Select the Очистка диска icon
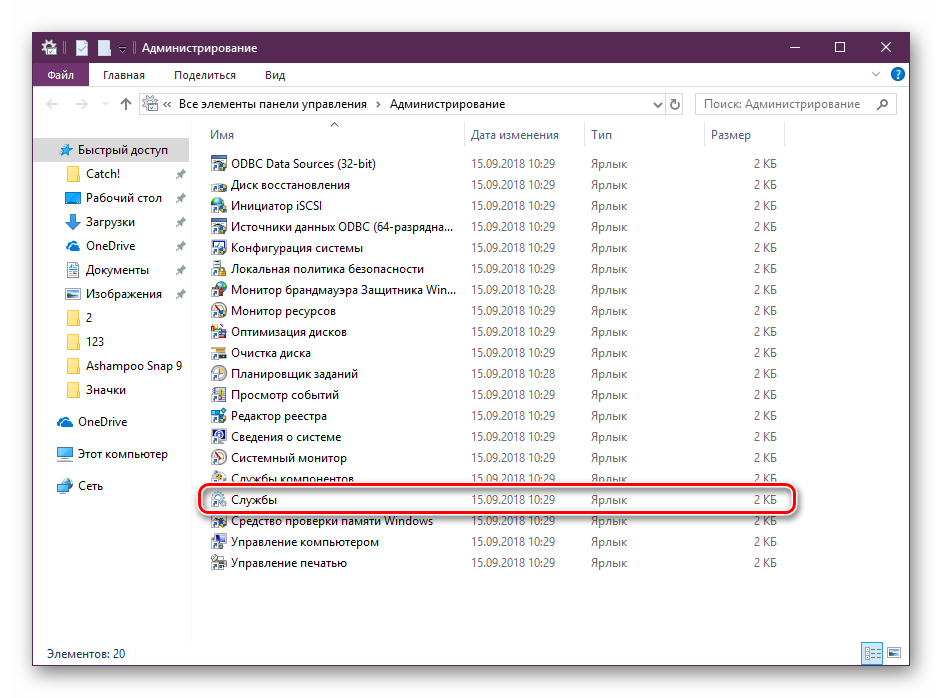The image size is (942, 698). [x=219, y=353]
